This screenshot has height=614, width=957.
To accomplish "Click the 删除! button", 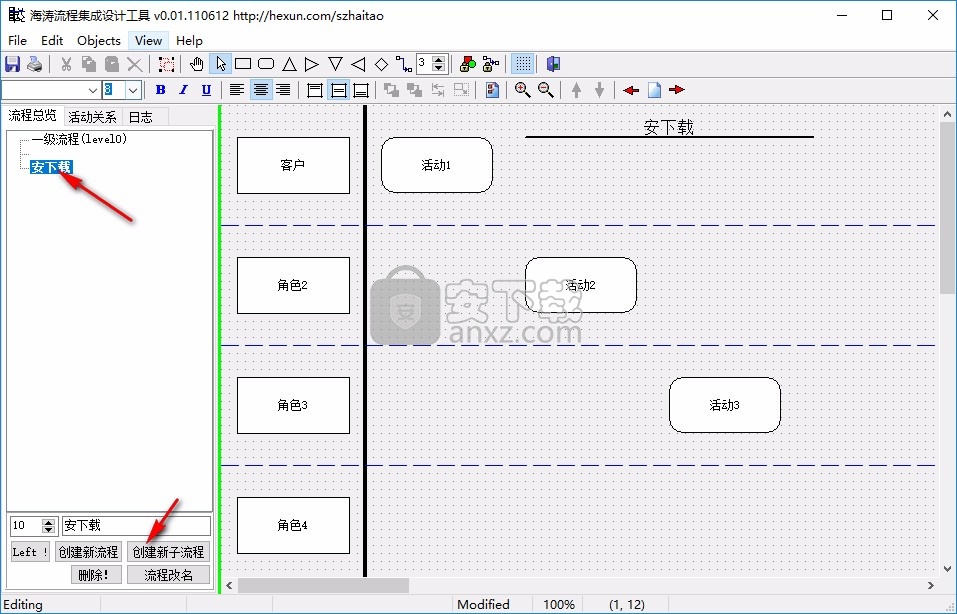I will point(96,575).
